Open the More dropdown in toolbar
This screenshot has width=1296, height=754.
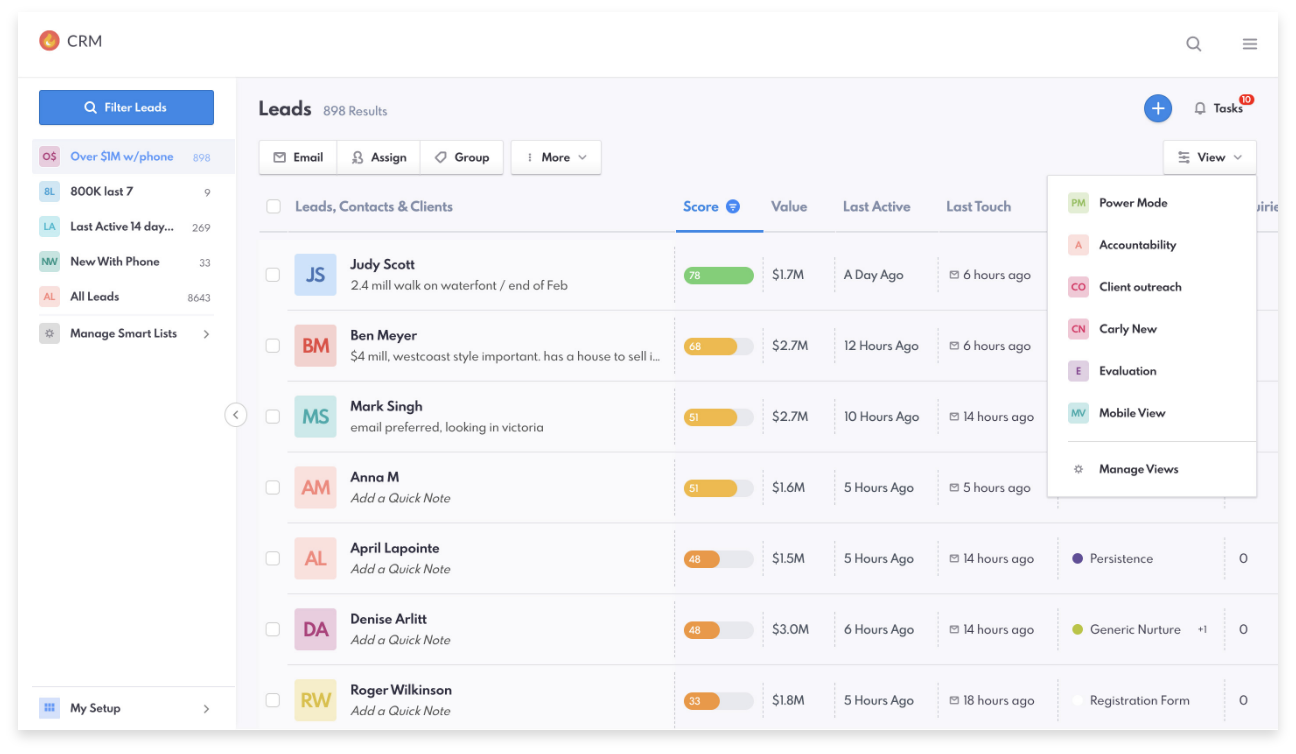pyautogui.click(x=556, y=157)
